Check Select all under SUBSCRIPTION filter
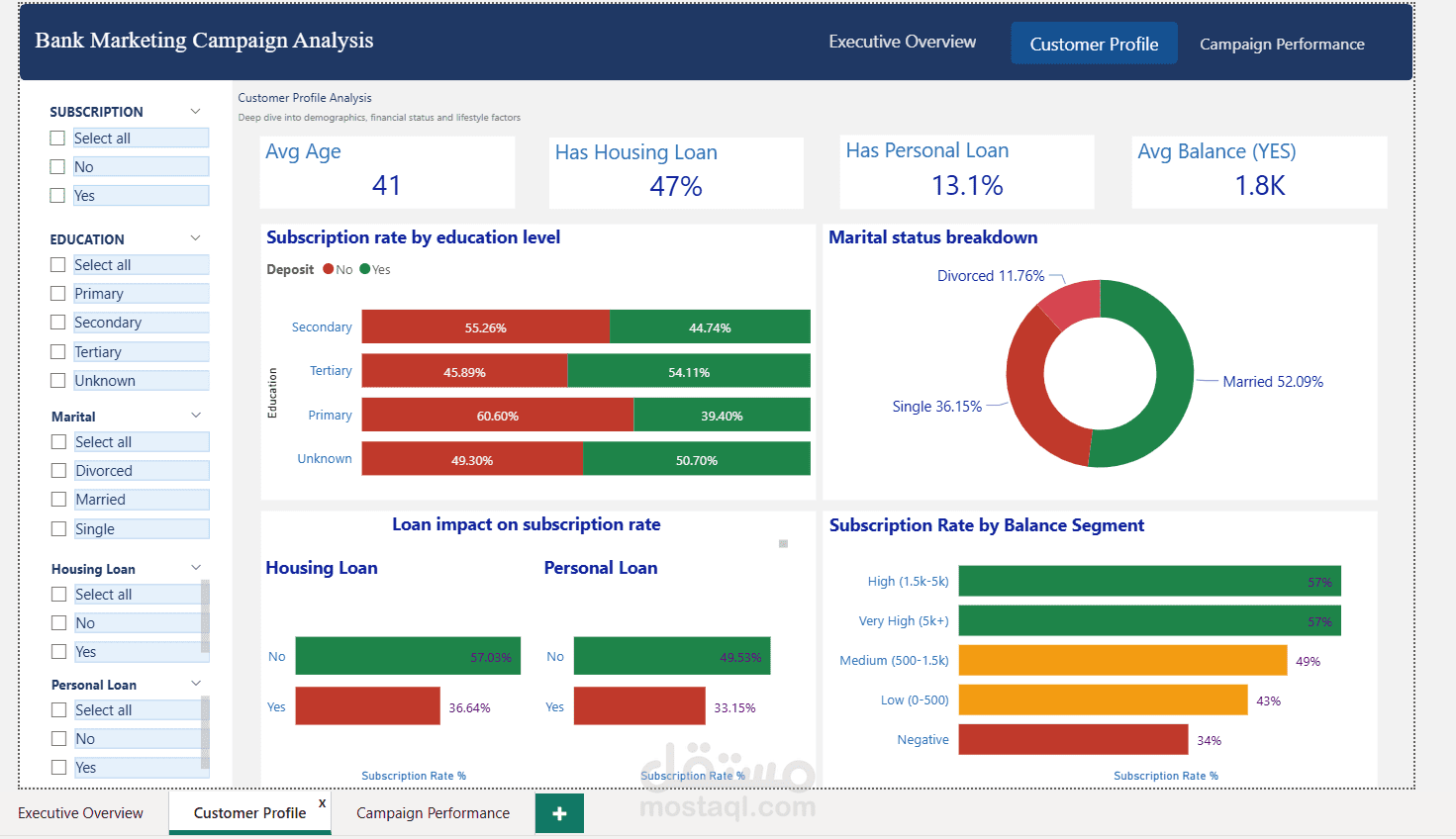Screen dimensions: 1456x839 [x=57, y=139]
